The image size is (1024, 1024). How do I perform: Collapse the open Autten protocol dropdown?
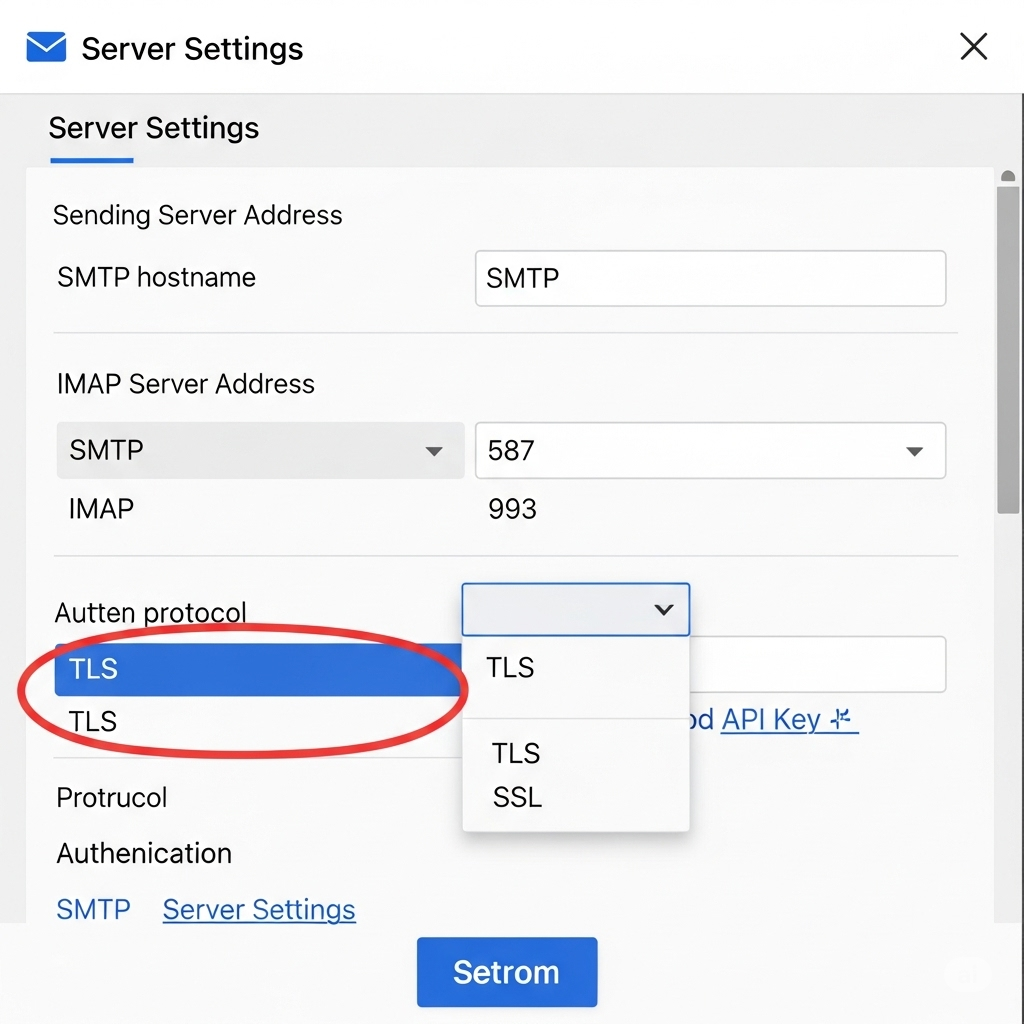click(x=575, y=609)
